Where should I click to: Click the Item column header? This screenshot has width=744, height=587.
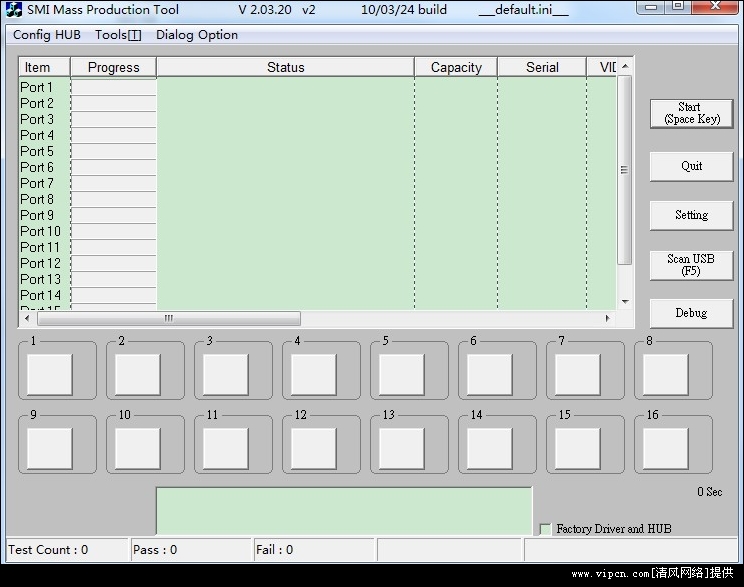[44, 67]
